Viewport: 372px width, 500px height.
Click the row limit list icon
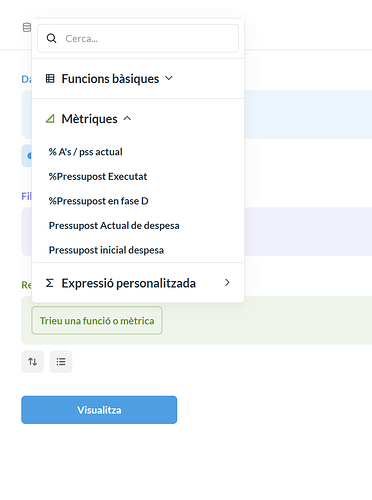pyautogui.click(x=61, y=362)
